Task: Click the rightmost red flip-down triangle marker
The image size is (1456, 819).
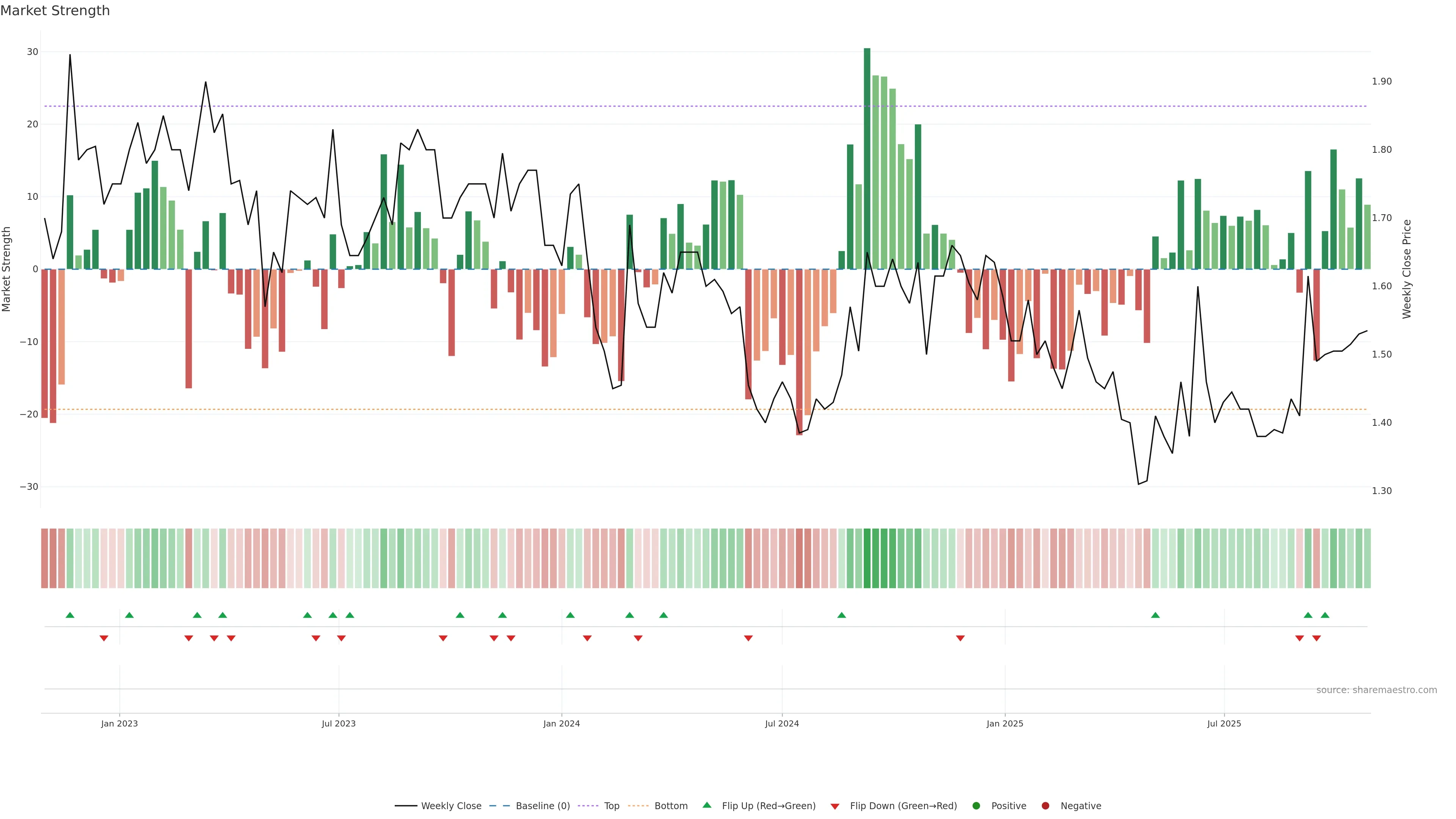Action: tap(1316, 638)
